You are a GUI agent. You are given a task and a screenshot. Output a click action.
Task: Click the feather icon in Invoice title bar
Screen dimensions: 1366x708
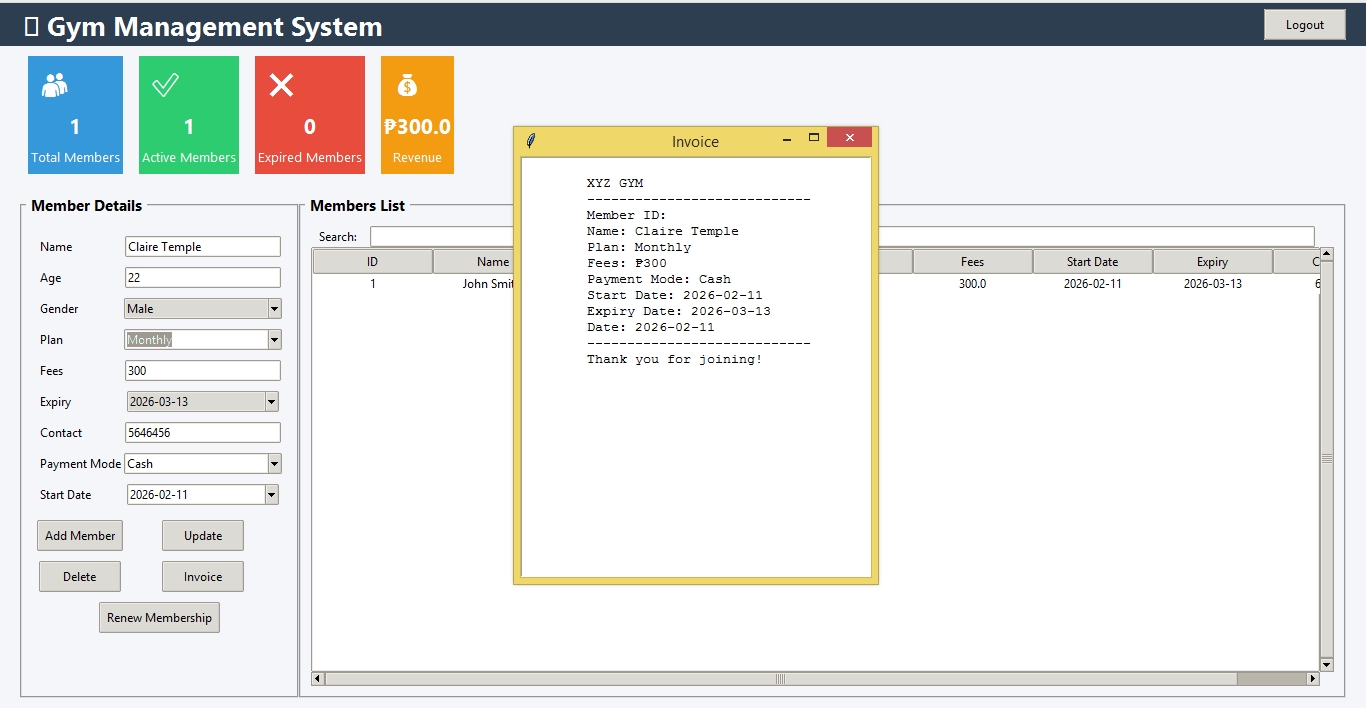click(x=531, y=141)
